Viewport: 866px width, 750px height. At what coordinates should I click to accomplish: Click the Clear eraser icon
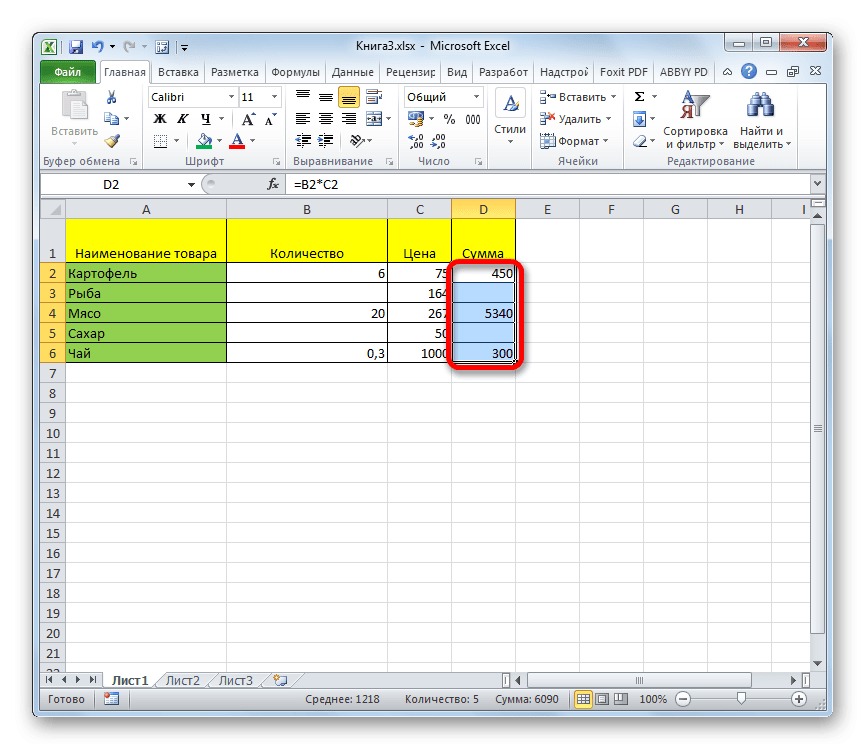[x=640, y=141]
